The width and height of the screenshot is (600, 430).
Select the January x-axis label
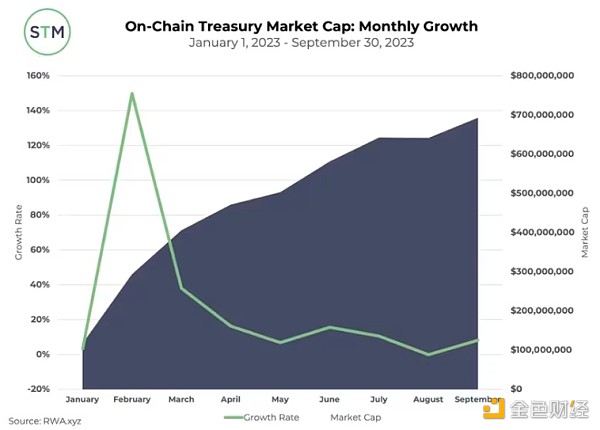click(82, 399)
